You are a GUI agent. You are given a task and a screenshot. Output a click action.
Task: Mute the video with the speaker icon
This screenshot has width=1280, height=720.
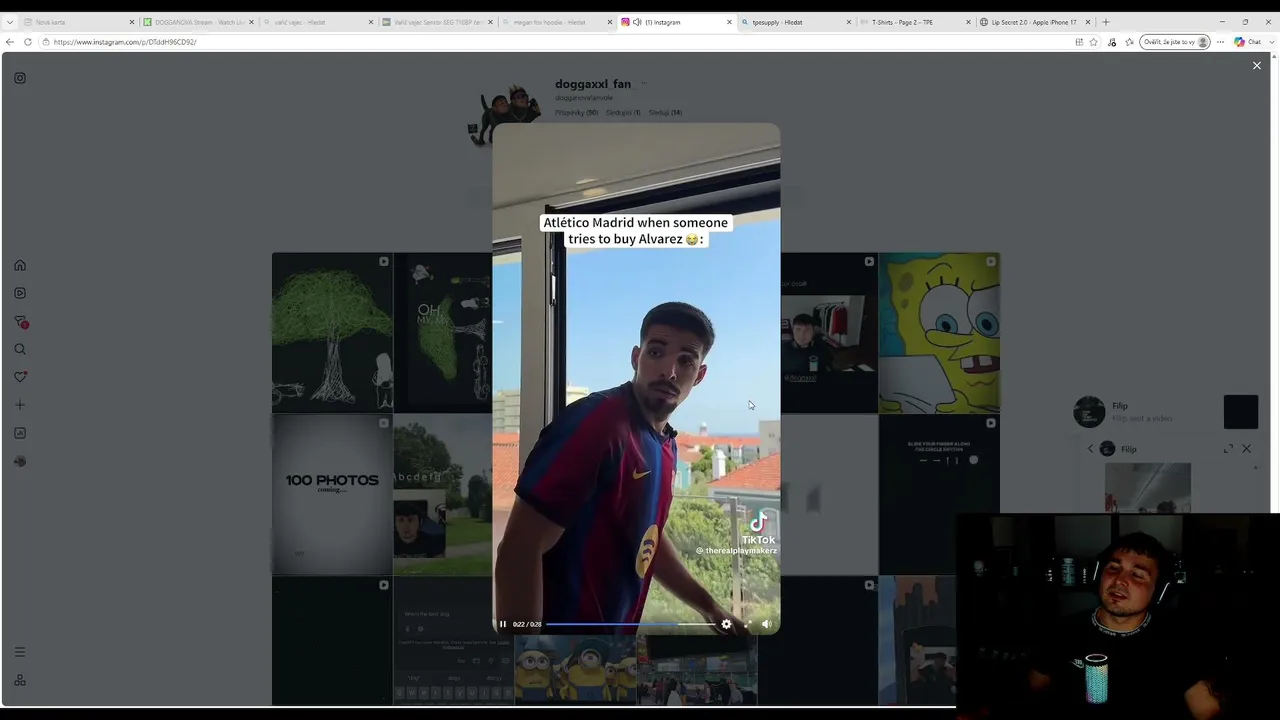766,624
